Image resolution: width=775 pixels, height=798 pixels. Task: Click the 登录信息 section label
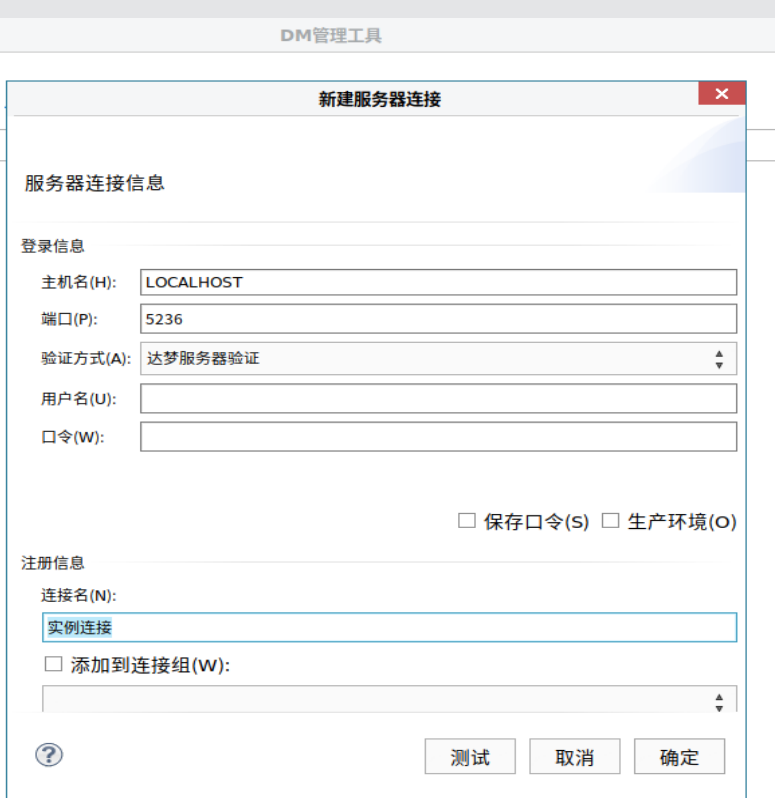point(52,246)
